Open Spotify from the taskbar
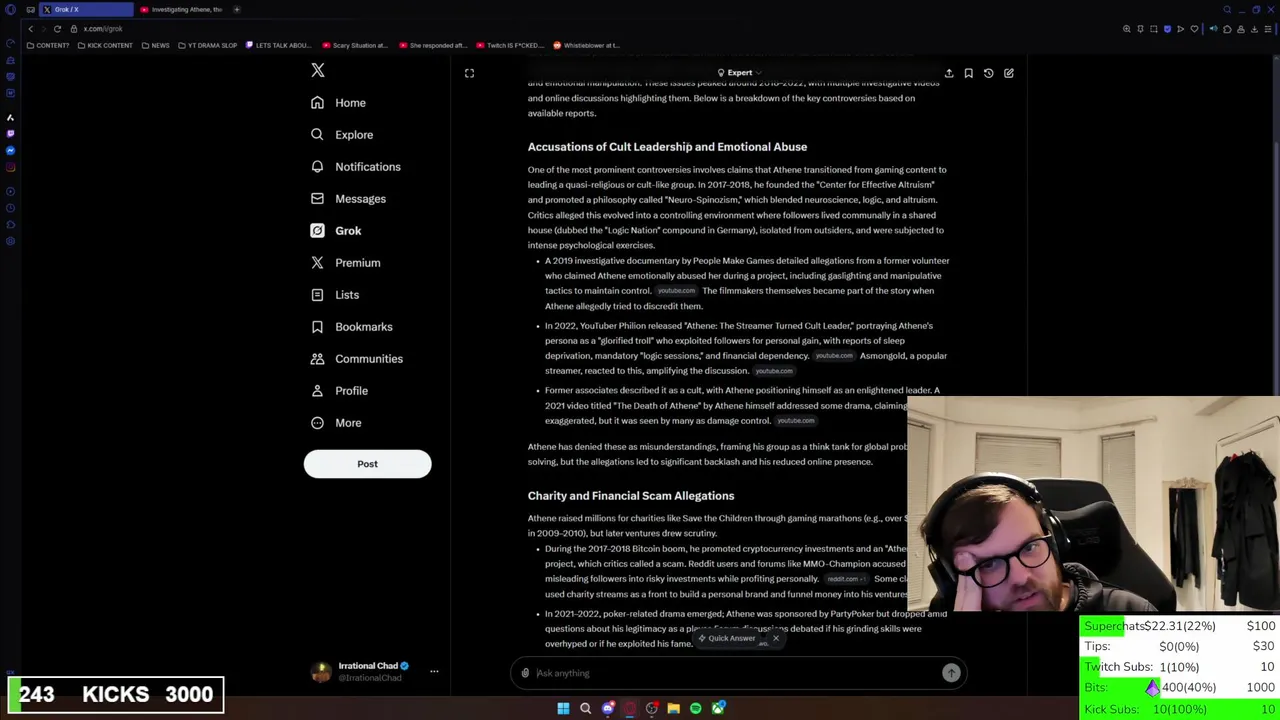Image resolution: width=1280 pixels, height=720 pixels. (x=696, y=708)
